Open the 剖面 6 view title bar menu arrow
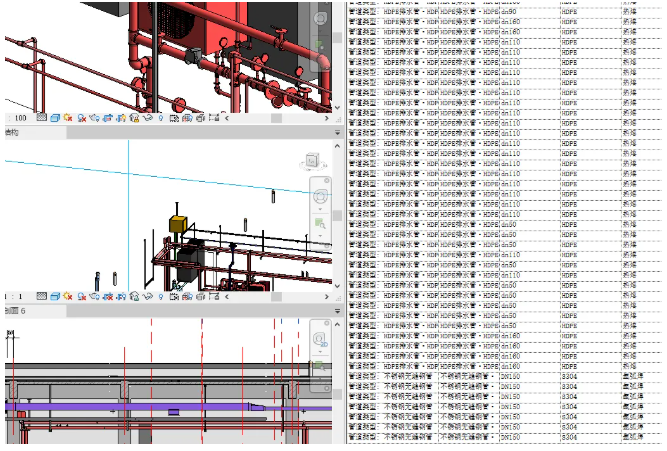 point(337,311)
